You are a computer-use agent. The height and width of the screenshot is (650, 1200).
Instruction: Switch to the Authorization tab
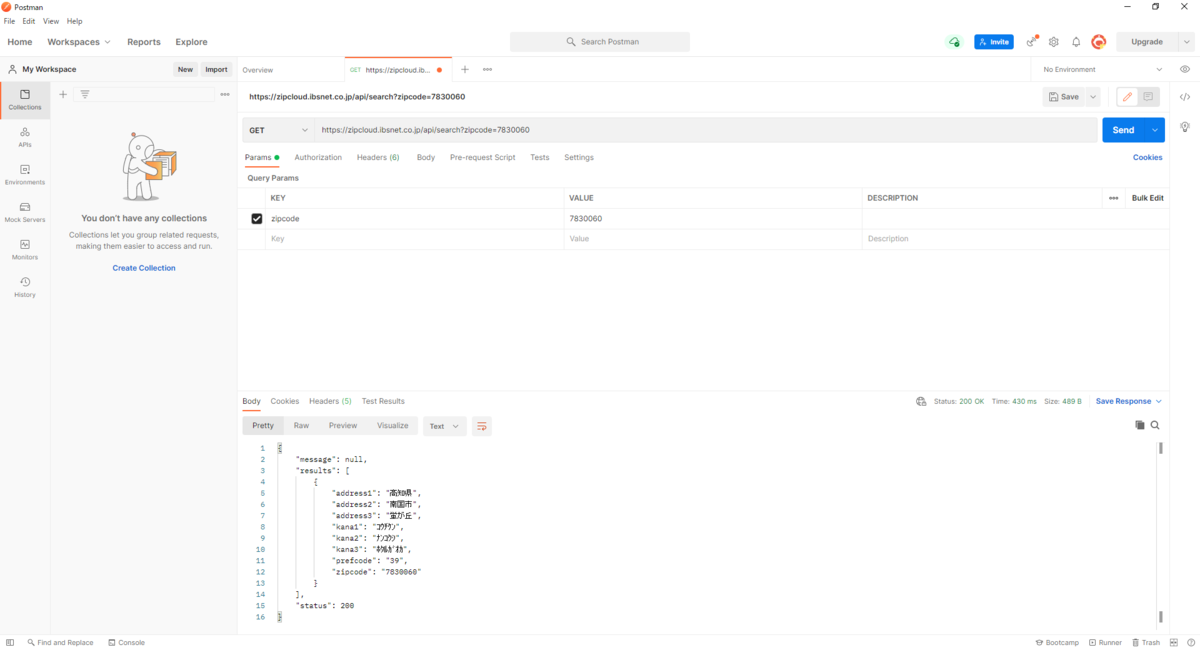click(x=318, y=158)
